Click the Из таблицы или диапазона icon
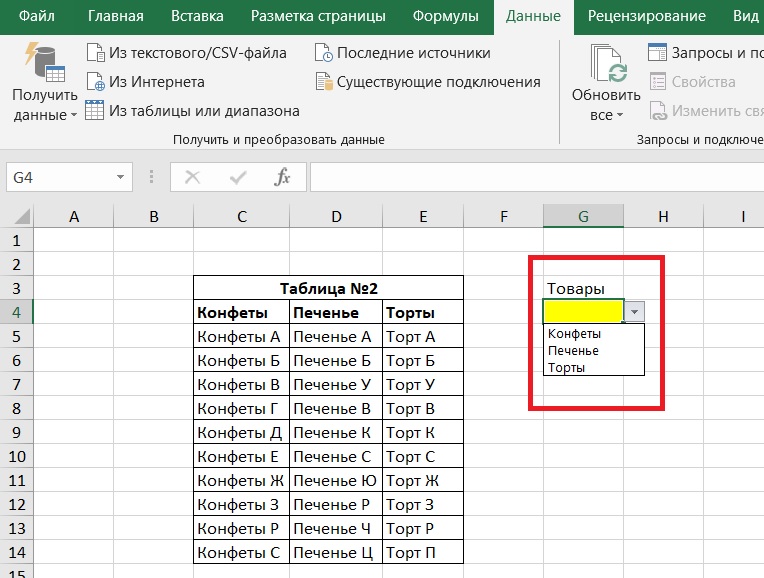764x578 pixels. coord(95,110)
